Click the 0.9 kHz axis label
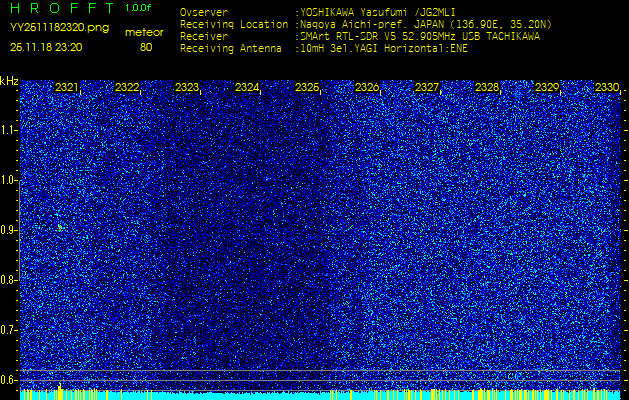Screen dimensions: 629x400 coord(9,230)
